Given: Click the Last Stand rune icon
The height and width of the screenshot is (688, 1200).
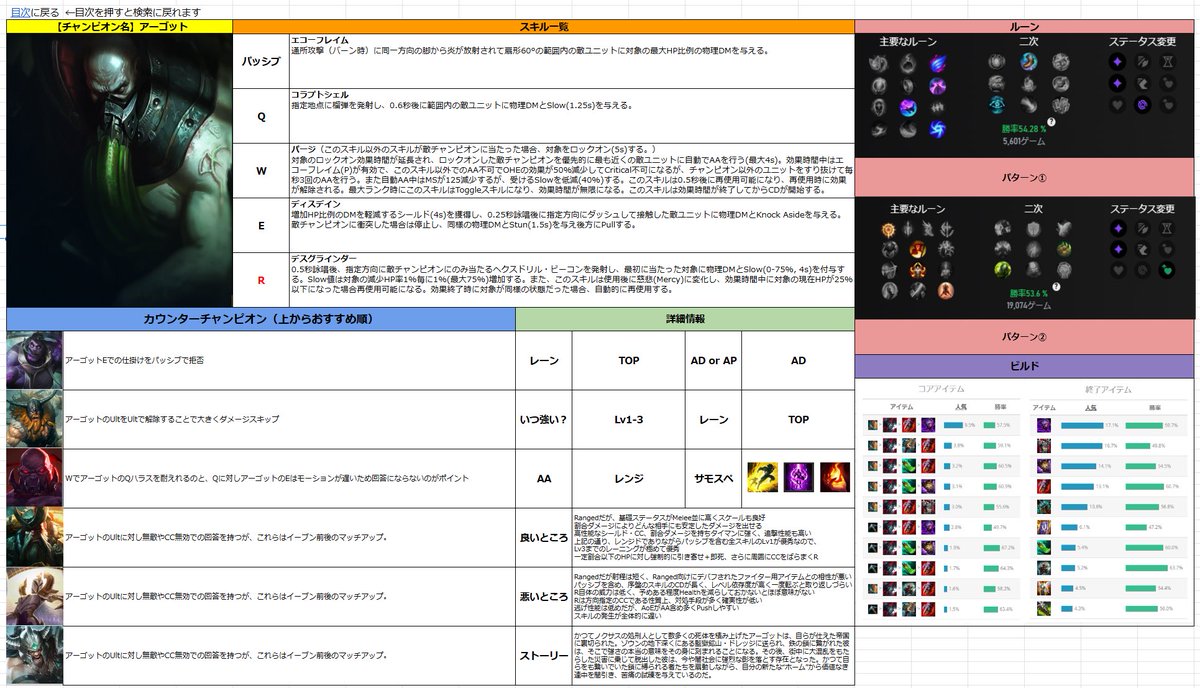Looking at the screenshot, I should coord(946,290).
